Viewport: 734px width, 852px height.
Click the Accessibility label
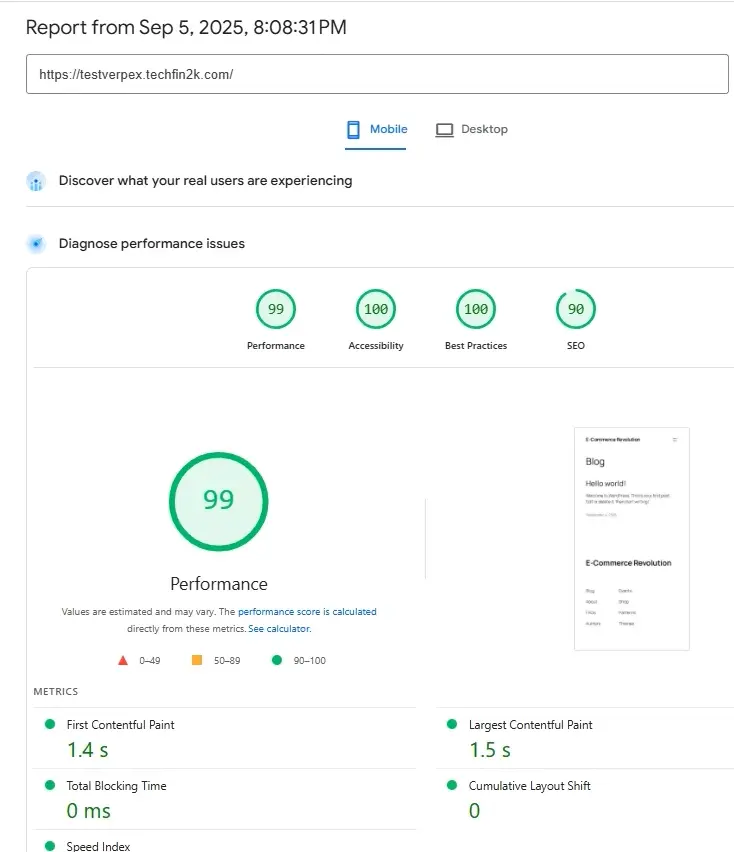[x=375, y=346]
